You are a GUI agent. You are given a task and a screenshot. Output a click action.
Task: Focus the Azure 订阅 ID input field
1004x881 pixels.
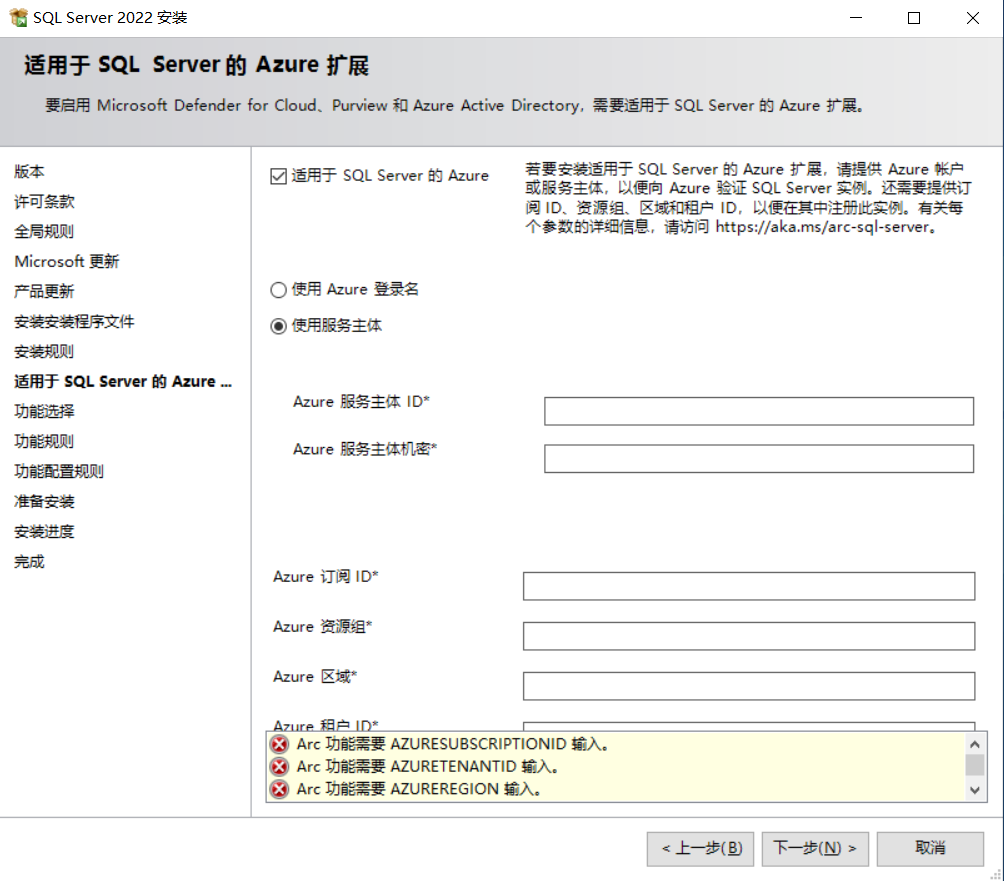[x=749, y=586]
